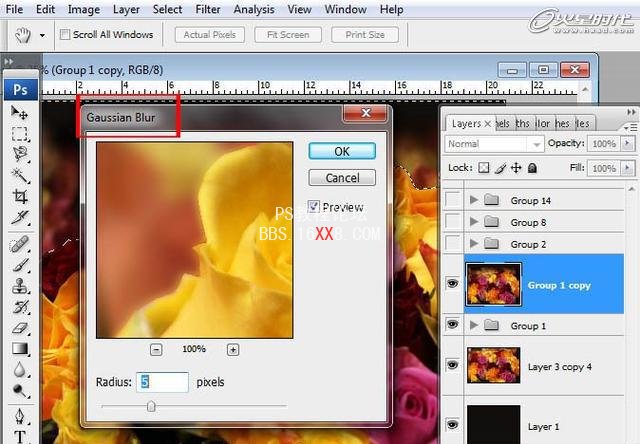Select the Clone Stamp tool
Screen dimensions: 640x444
click(19, 286)
